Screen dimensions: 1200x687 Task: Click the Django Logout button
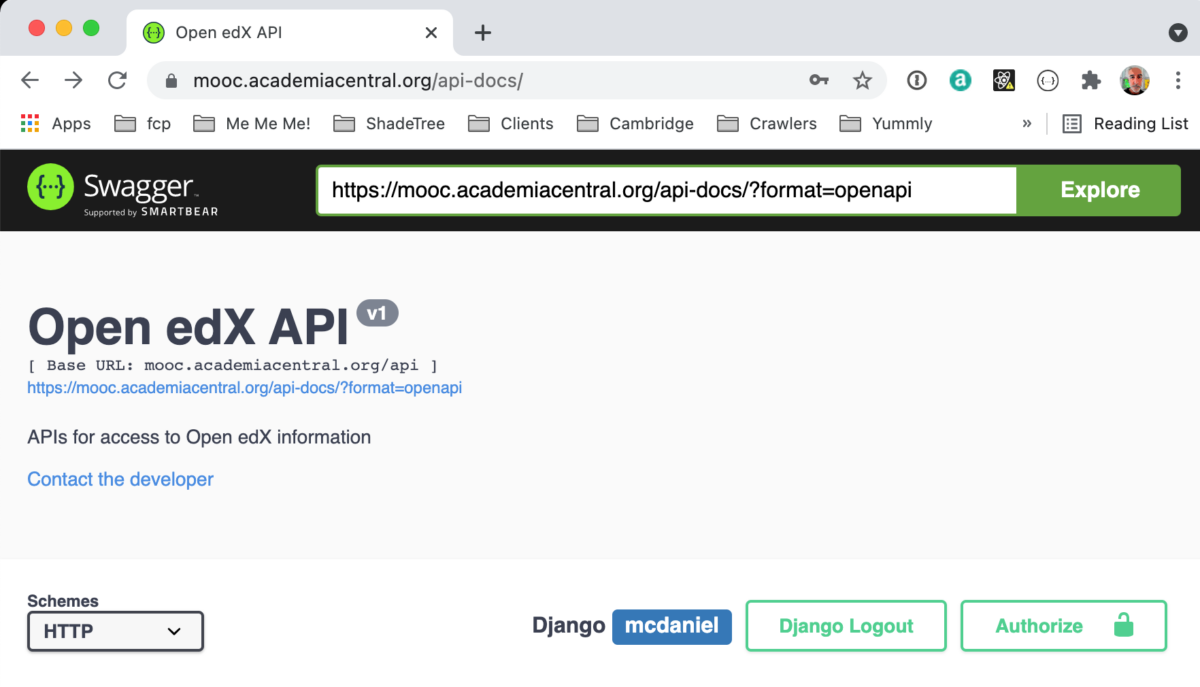tap(845, 625)
